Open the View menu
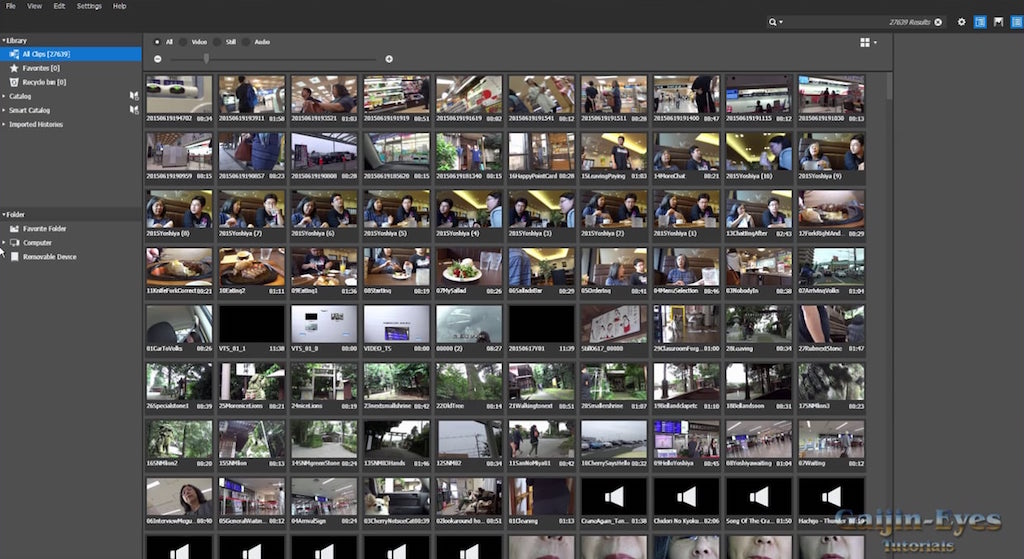The image size is (1024, 559). click(x=34, y=6)
